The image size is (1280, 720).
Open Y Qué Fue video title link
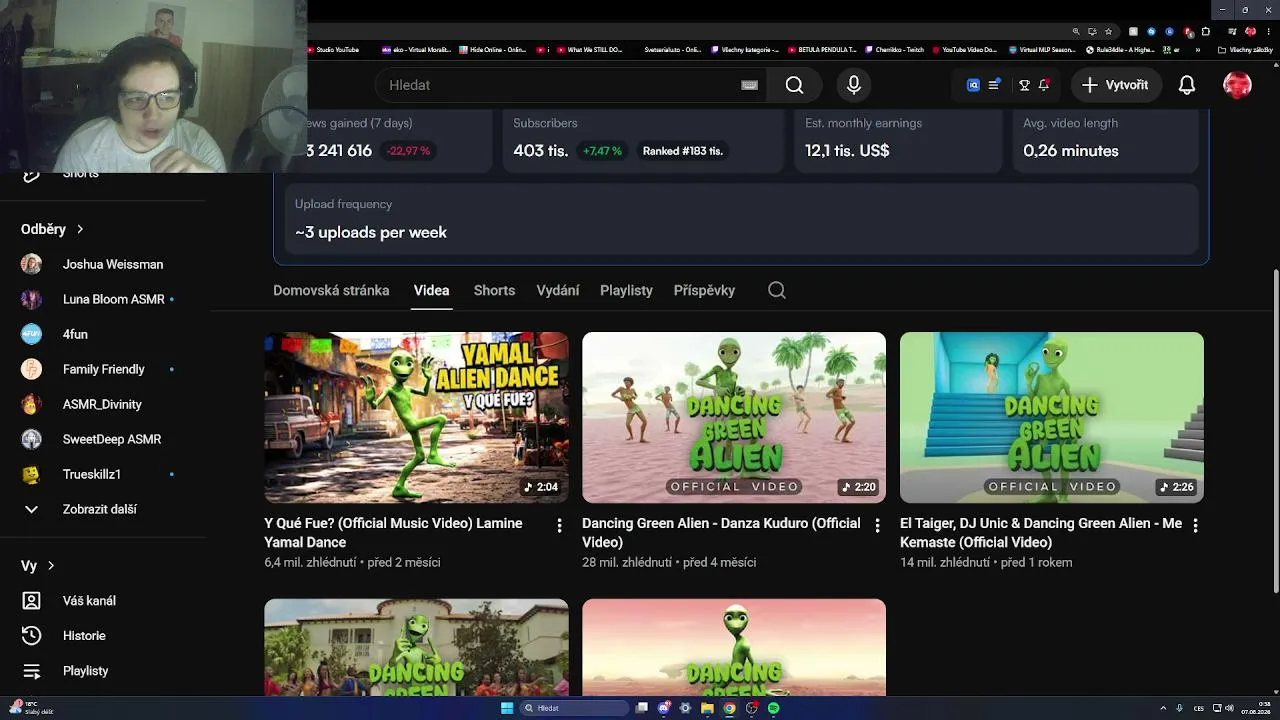(x=393, y=533)
